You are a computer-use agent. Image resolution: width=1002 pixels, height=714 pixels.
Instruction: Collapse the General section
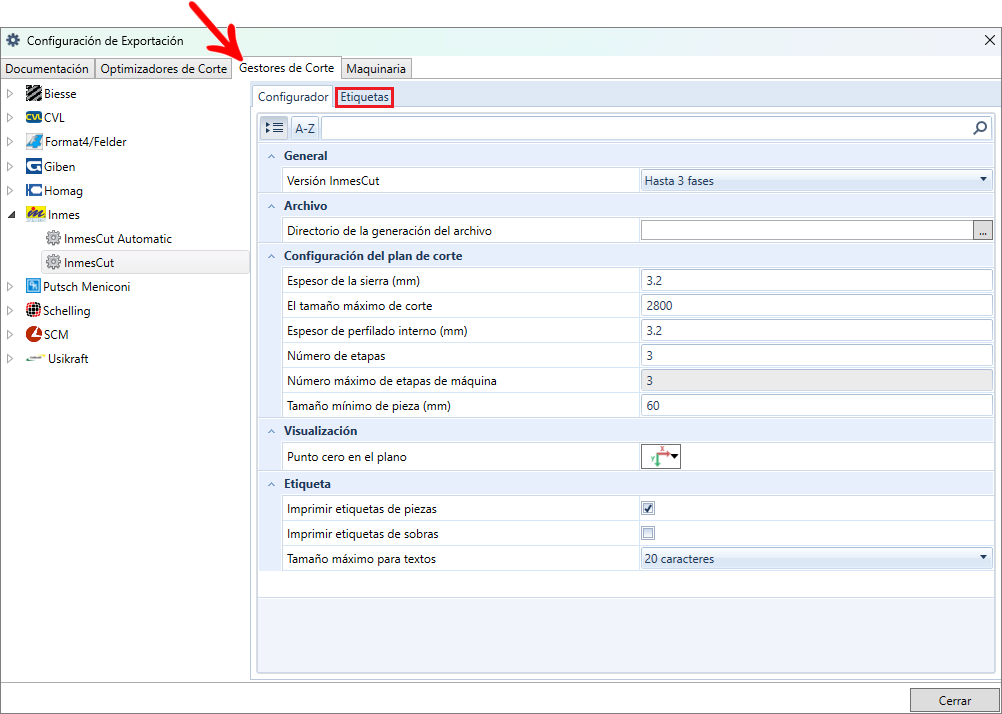[271, 156]
